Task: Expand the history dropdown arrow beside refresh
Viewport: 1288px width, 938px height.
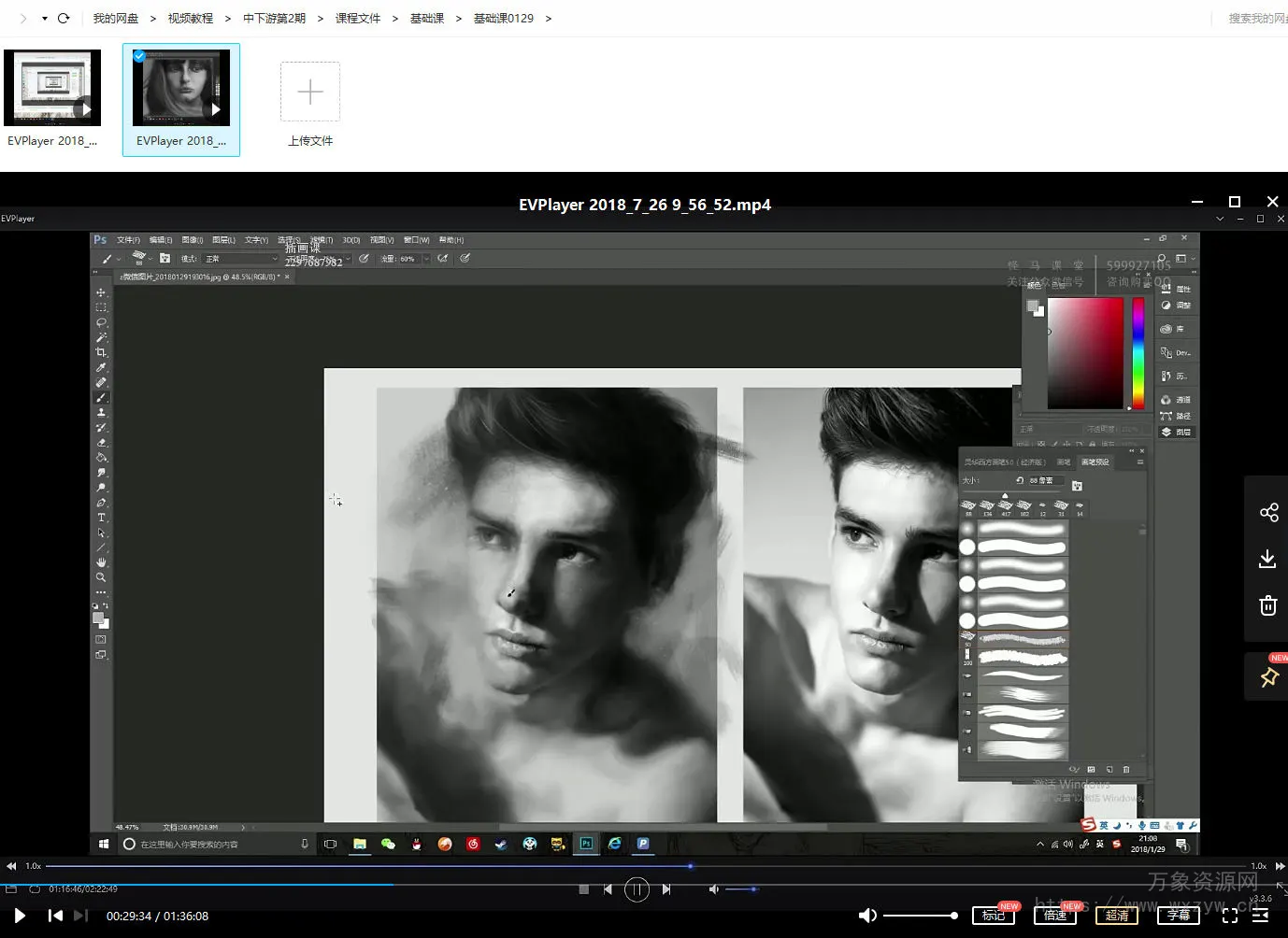Action: point(44,18)
